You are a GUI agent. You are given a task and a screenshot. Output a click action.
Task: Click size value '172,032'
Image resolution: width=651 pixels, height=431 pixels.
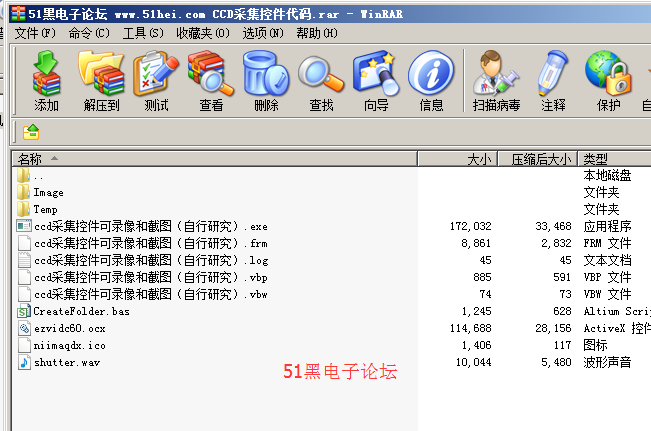pos(470,226)
